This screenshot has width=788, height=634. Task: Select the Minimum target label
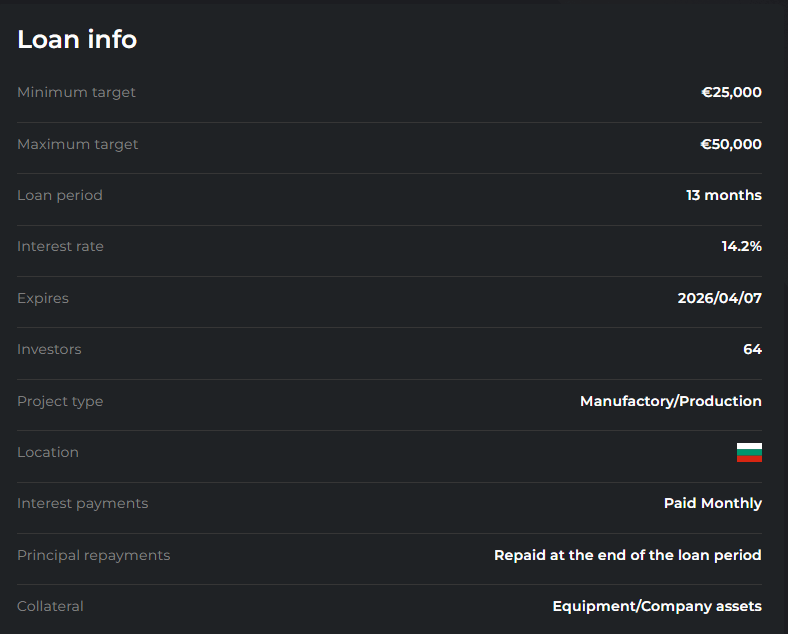pyautogui.click(x=76, y=92)
